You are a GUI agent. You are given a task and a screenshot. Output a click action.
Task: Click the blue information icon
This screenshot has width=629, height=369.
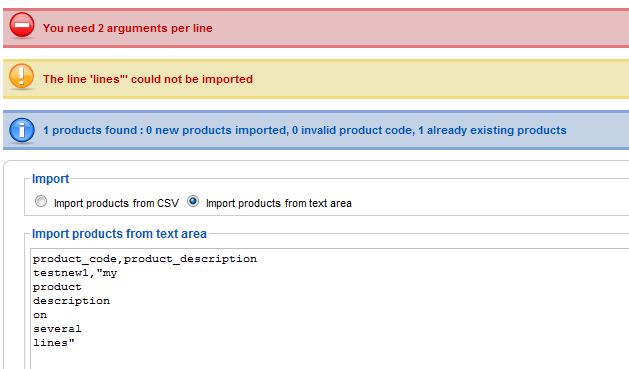tap(22, 130)
